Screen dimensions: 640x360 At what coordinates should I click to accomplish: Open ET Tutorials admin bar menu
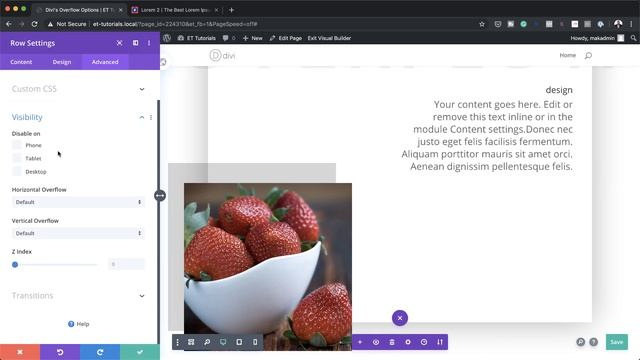coord(197,38)
